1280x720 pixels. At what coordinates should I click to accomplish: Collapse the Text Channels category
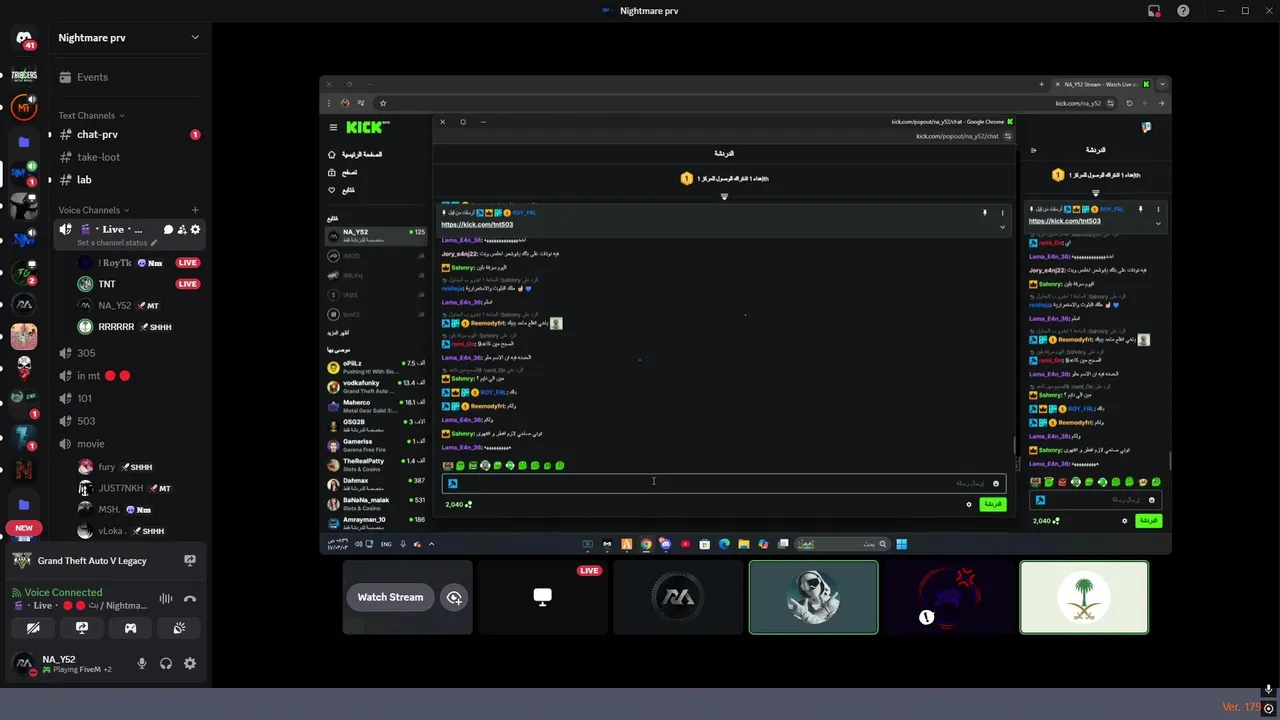pyautogui.click(x=91, y=116)
